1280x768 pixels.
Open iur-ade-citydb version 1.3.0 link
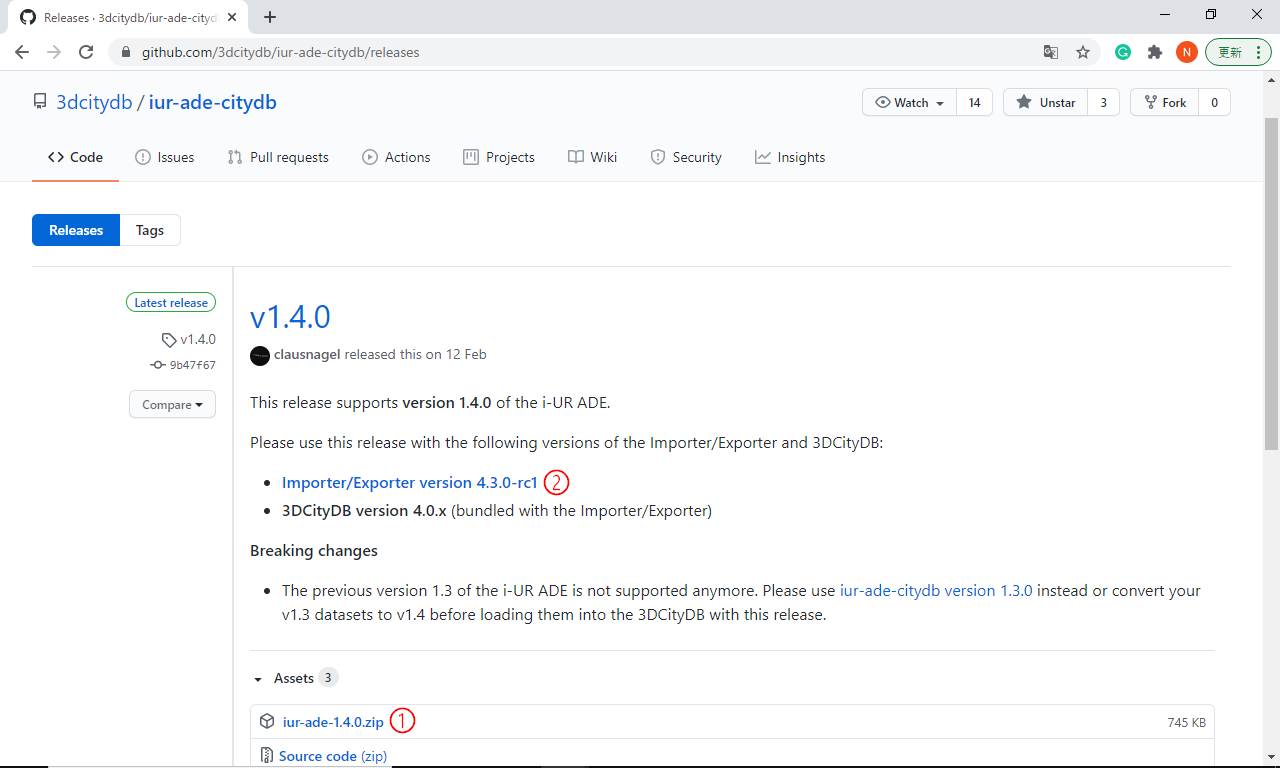pyautogui.click(x=936, y=590)
